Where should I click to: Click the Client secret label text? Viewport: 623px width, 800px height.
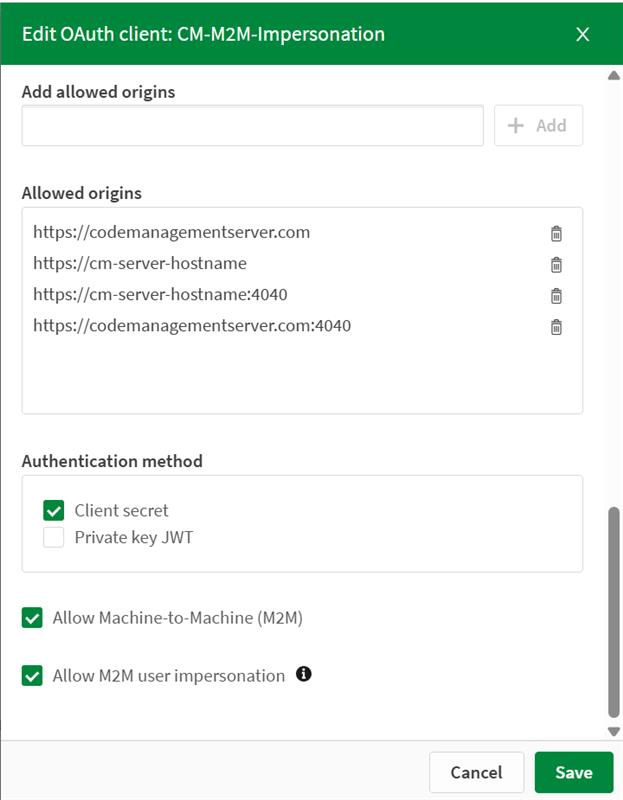pyautogui.click(x=121, y=510)
